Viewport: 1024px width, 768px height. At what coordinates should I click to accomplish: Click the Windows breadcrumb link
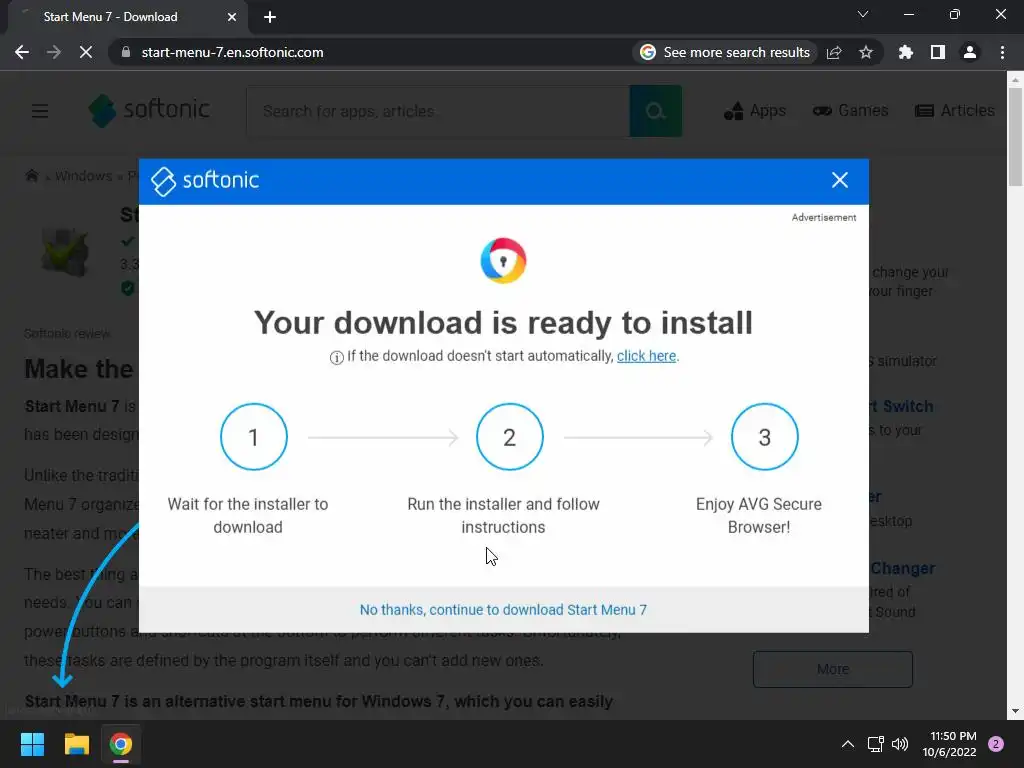click(84, 176)
